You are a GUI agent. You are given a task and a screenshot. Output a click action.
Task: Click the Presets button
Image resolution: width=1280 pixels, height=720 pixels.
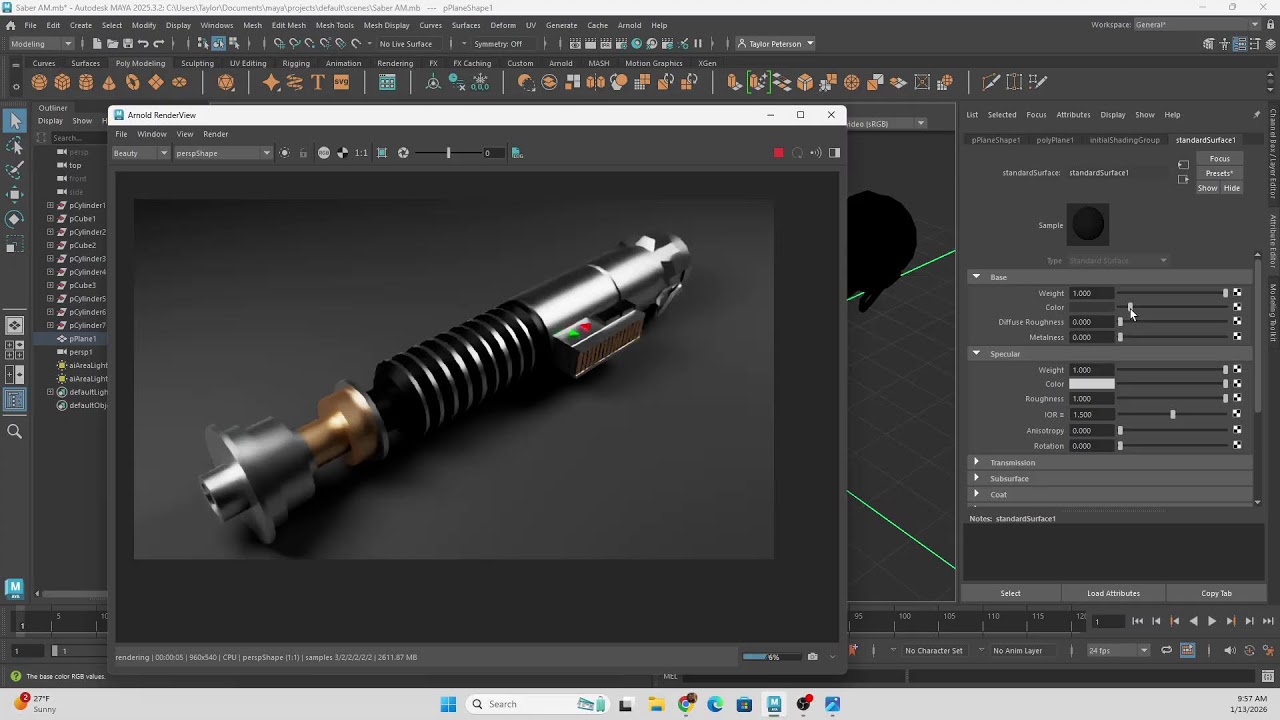pos(1219,173)
